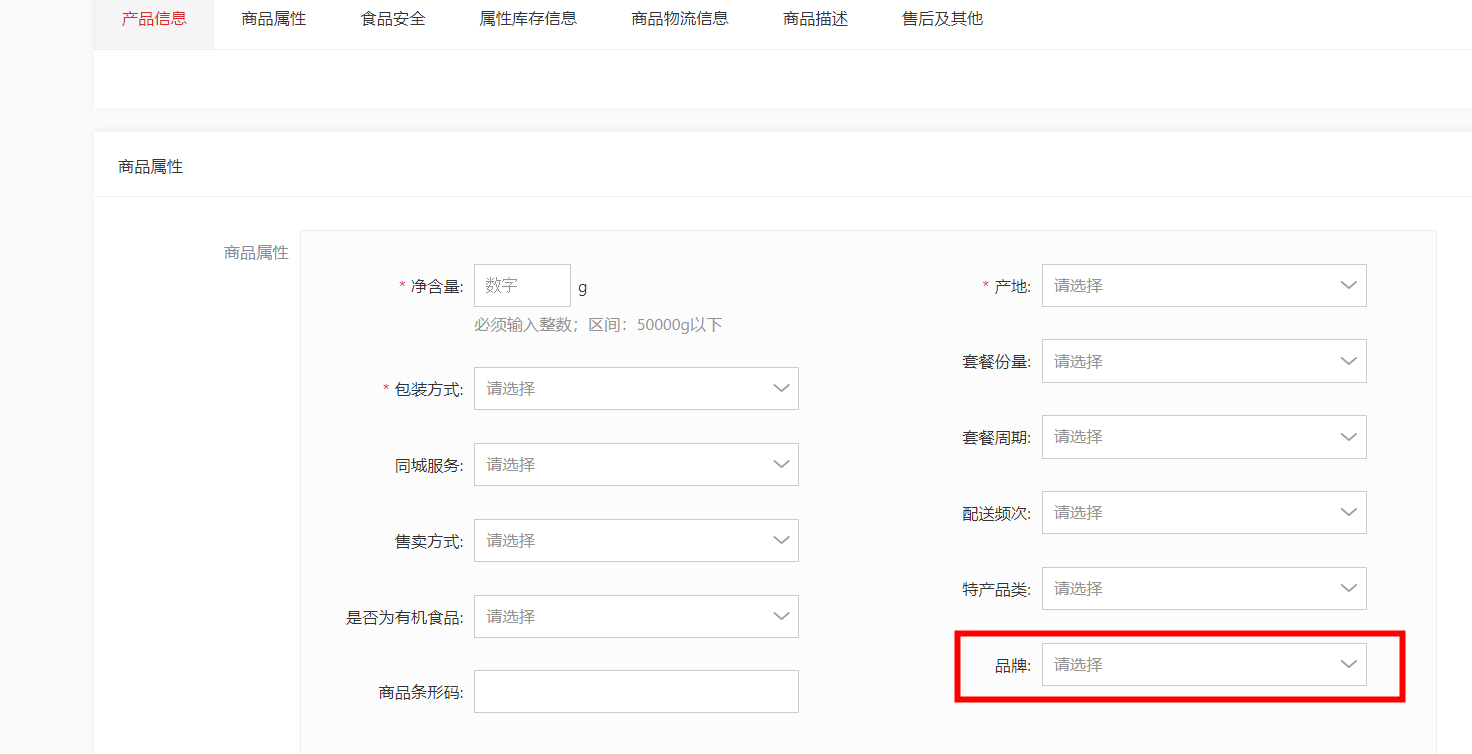Open the 商品属性 tab
The image size is (1472, 754).
tap(273, 19)
